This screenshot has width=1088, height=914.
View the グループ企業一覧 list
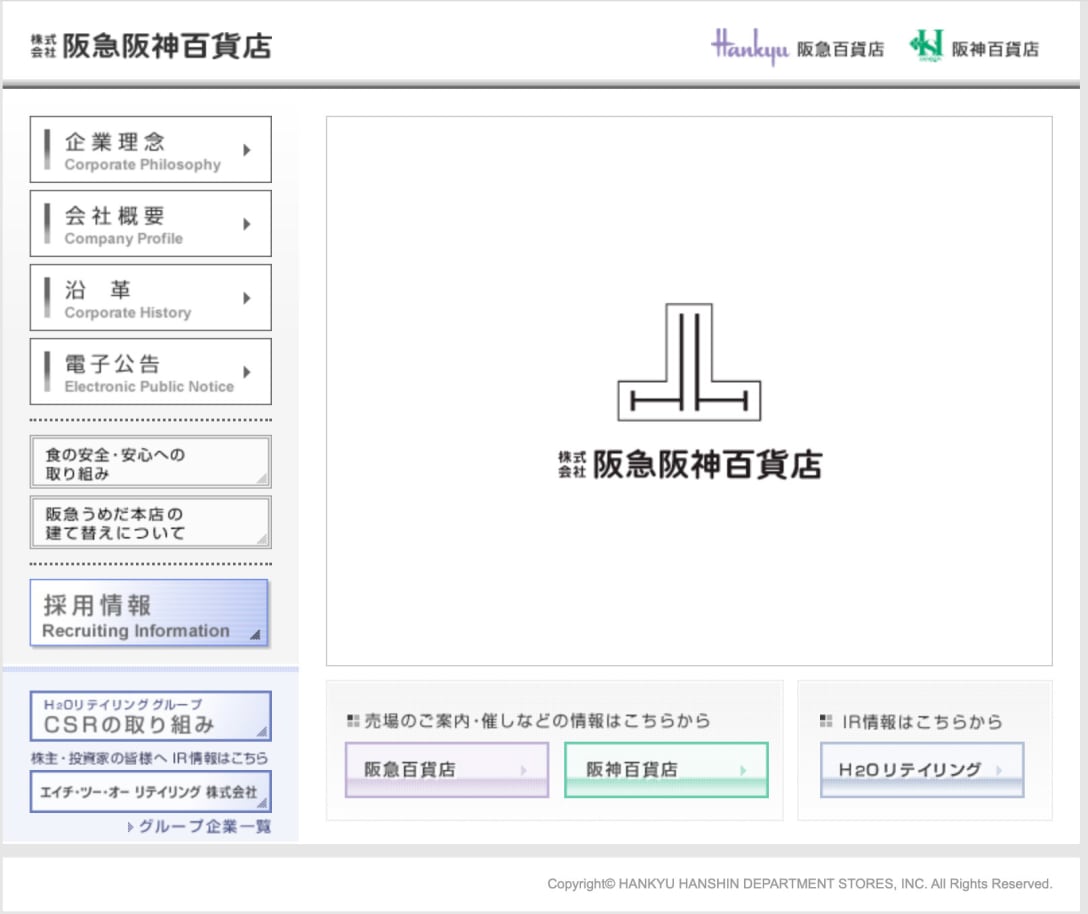pos(200,827)
